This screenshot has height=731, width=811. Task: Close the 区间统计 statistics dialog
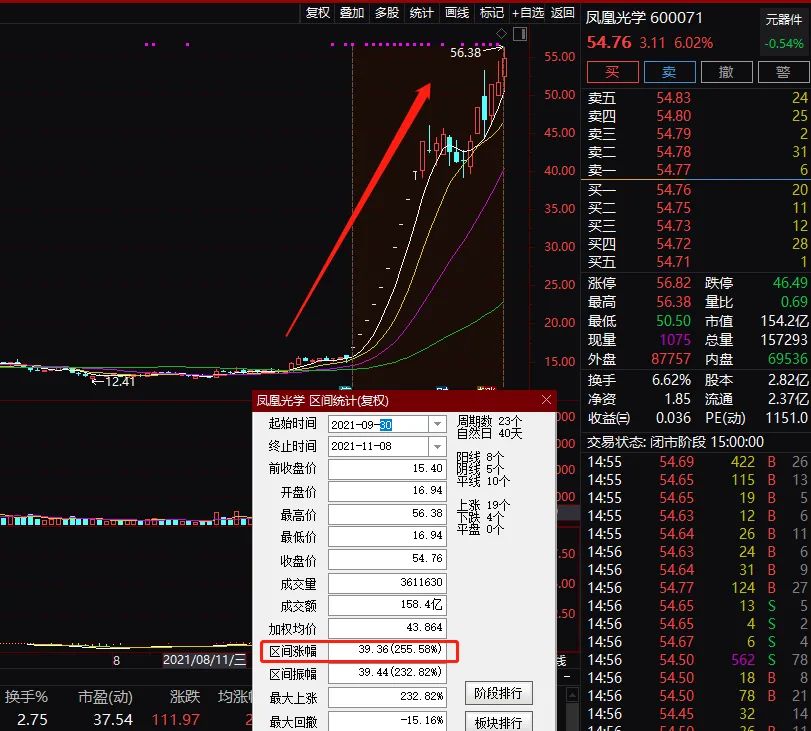(546, 399)
